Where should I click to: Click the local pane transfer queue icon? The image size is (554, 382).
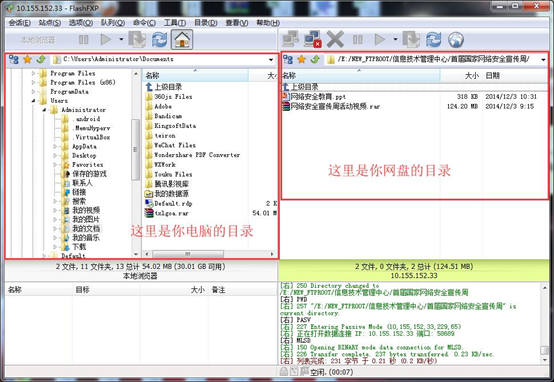point(137,39)
